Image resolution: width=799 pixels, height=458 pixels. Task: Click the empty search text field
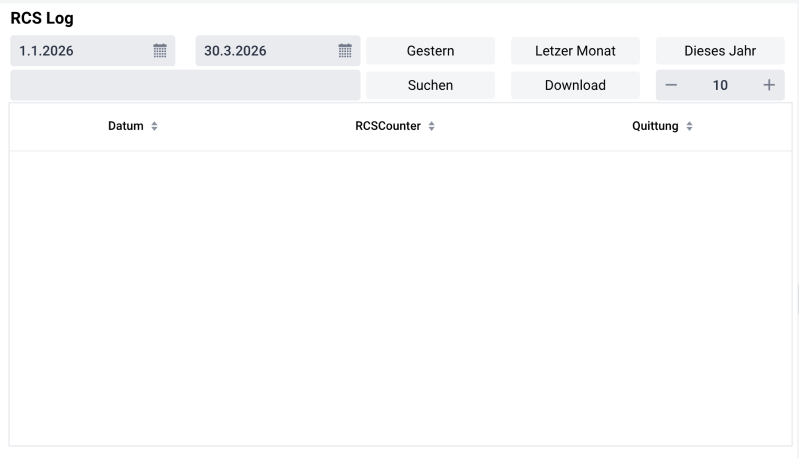(x=185, y=86)
